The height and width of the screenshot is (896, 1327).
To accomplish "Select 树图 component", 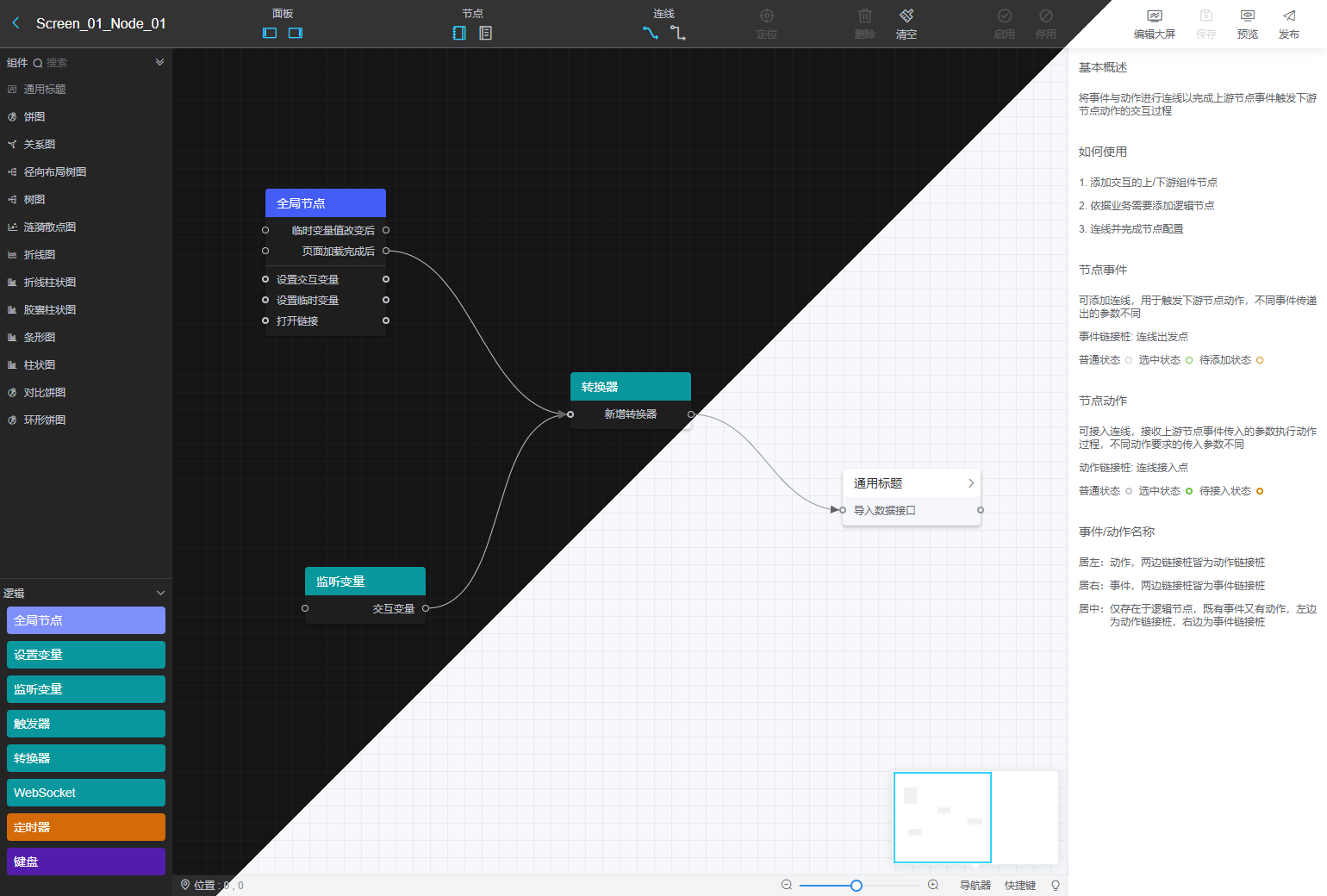I will (x=86, y=200).
